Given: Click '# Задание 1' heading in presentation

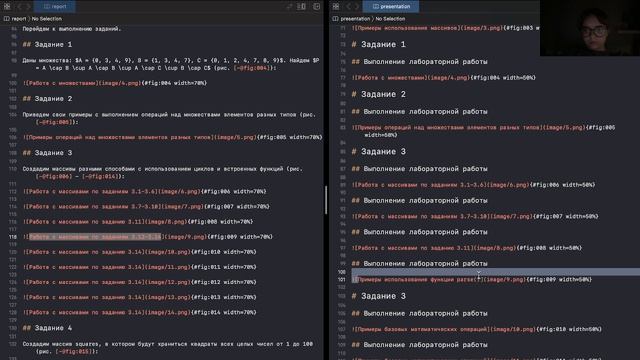Looking at the screenshot, I should [x=379, y=44].
